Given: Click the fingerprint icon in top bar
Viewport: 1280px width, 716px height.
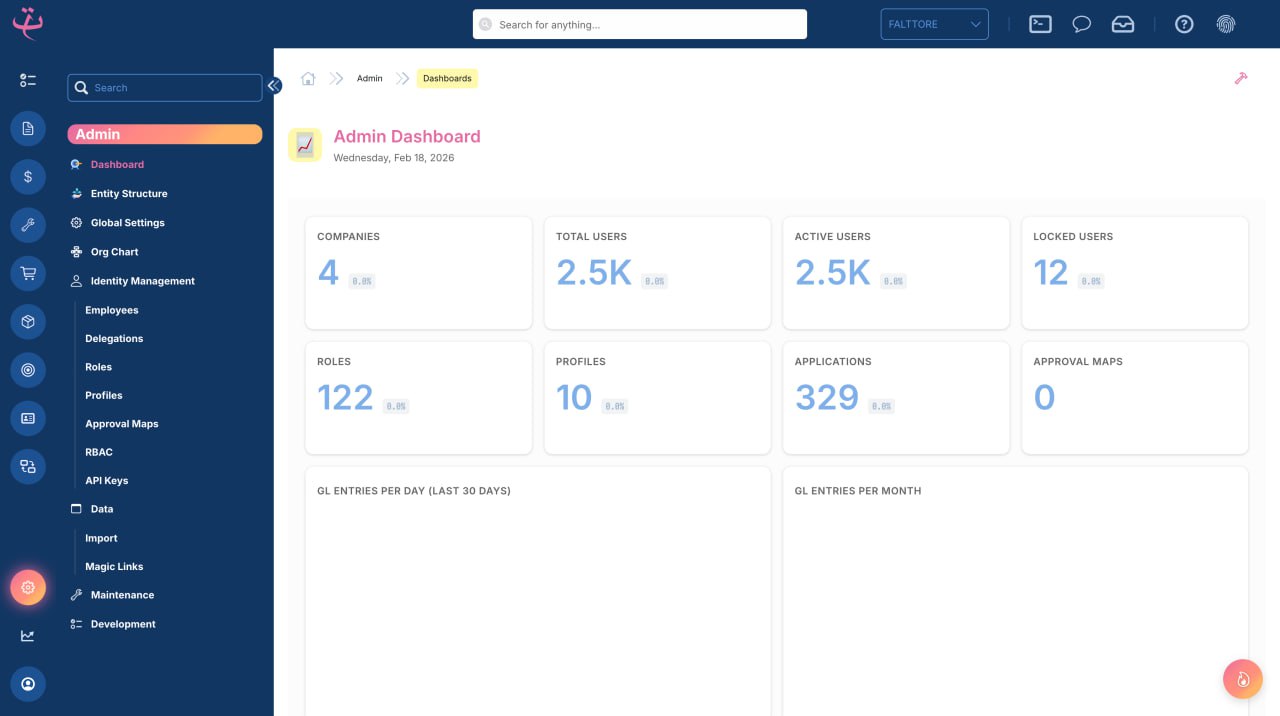Looking at the screenshot, I should pos(1225,24).
